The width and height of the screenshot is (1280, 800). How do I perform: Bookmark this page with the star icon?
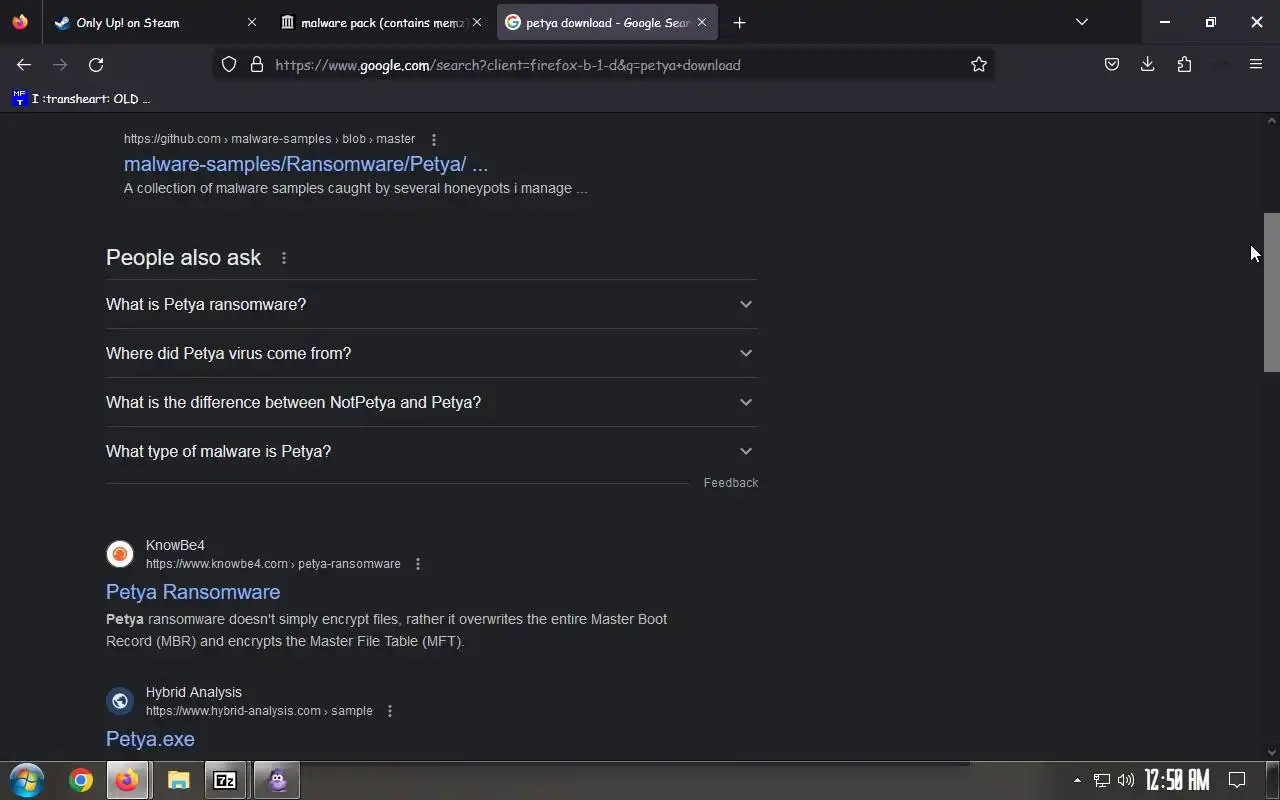click(978, 64)
